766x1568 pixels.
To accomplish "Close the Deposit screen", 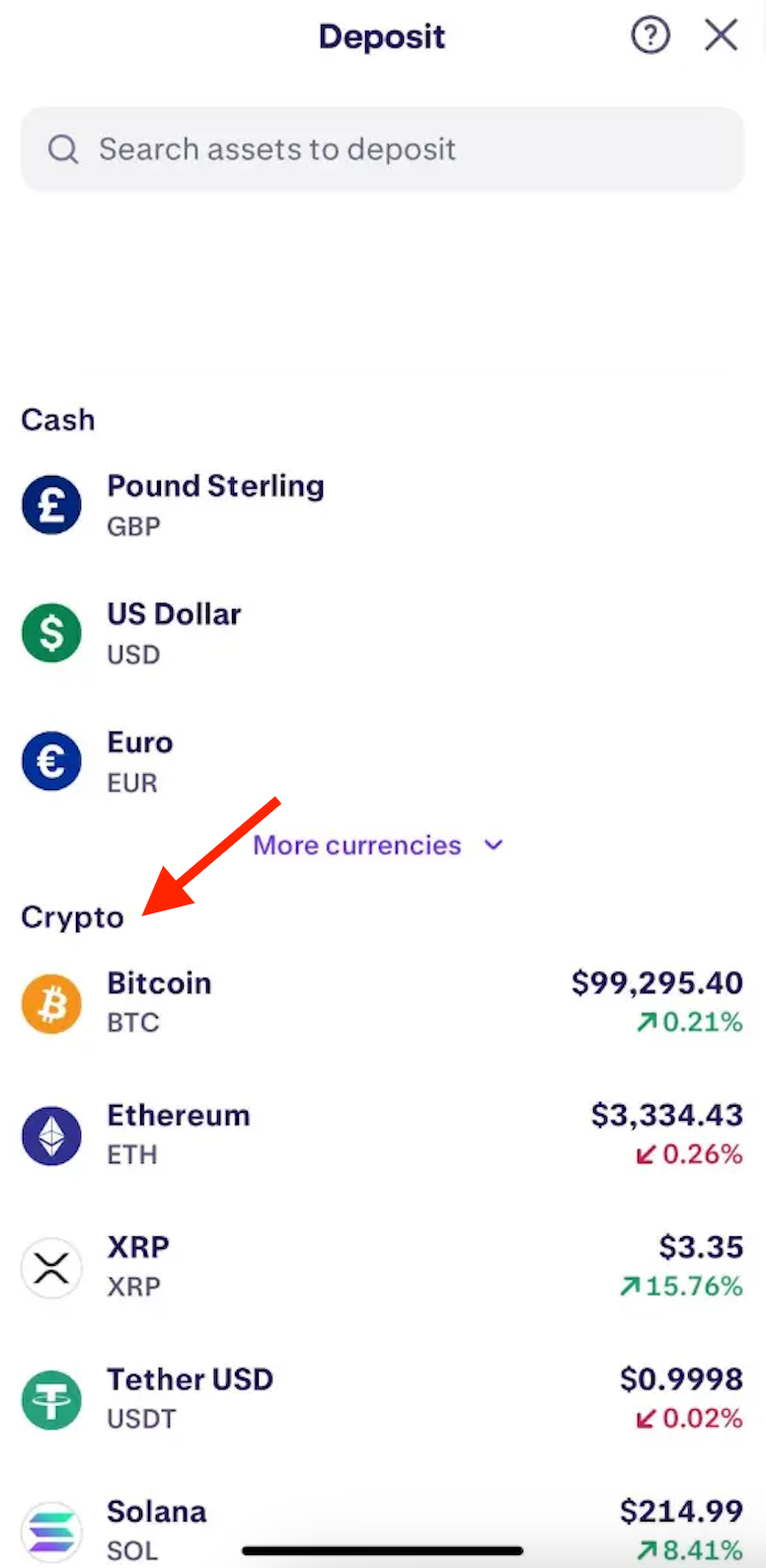I will 722,36.
